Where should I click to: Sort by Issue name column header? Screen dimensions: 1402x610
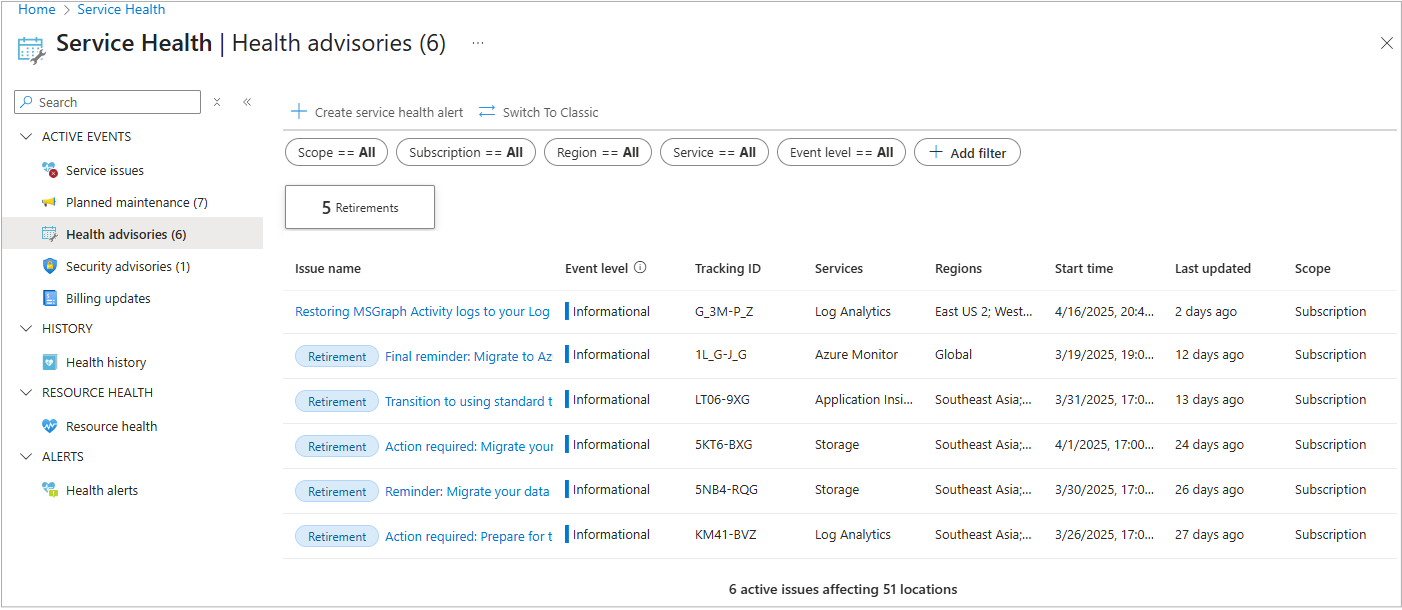[x=328, y=268]
